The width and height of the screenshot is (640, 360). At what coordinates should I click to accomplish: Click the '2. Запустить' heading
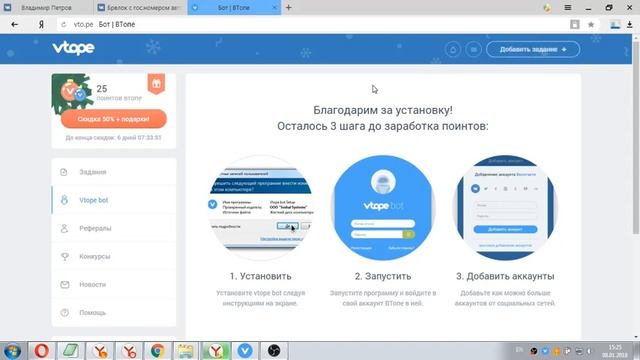click(383, 276)
